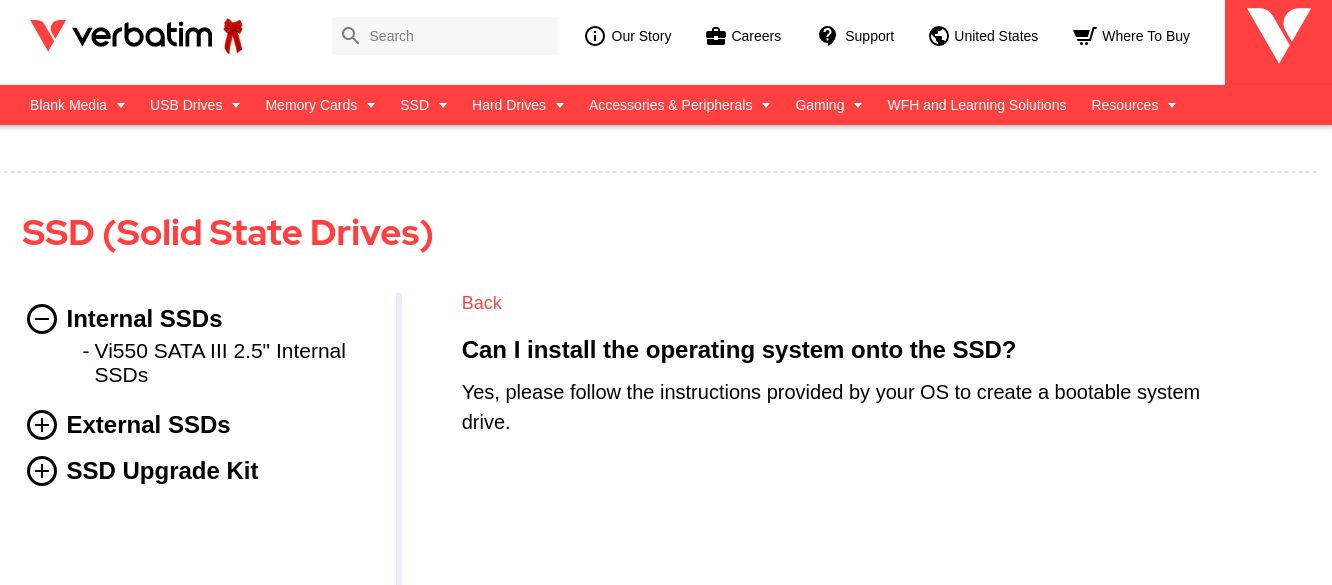The height and width of the screenshot is (585, 1332).
Task: Open the Gaming dropdown arrow
Action: point(858,105)
